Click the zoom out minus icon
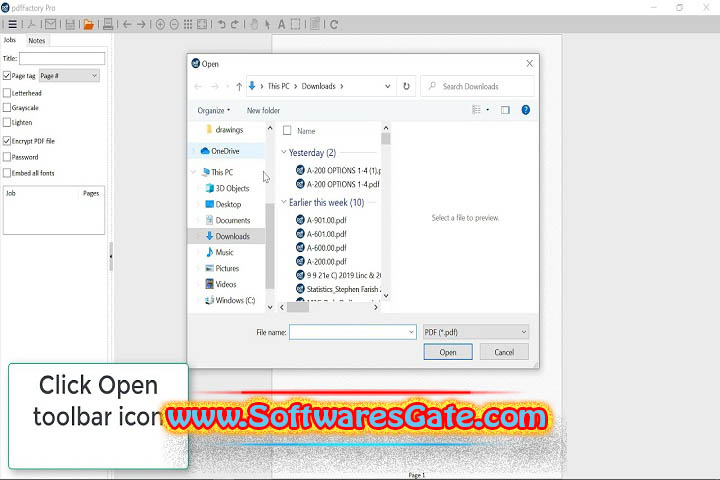Image resolution: width=720 pixels, height=480 pixels. point(174,24)
